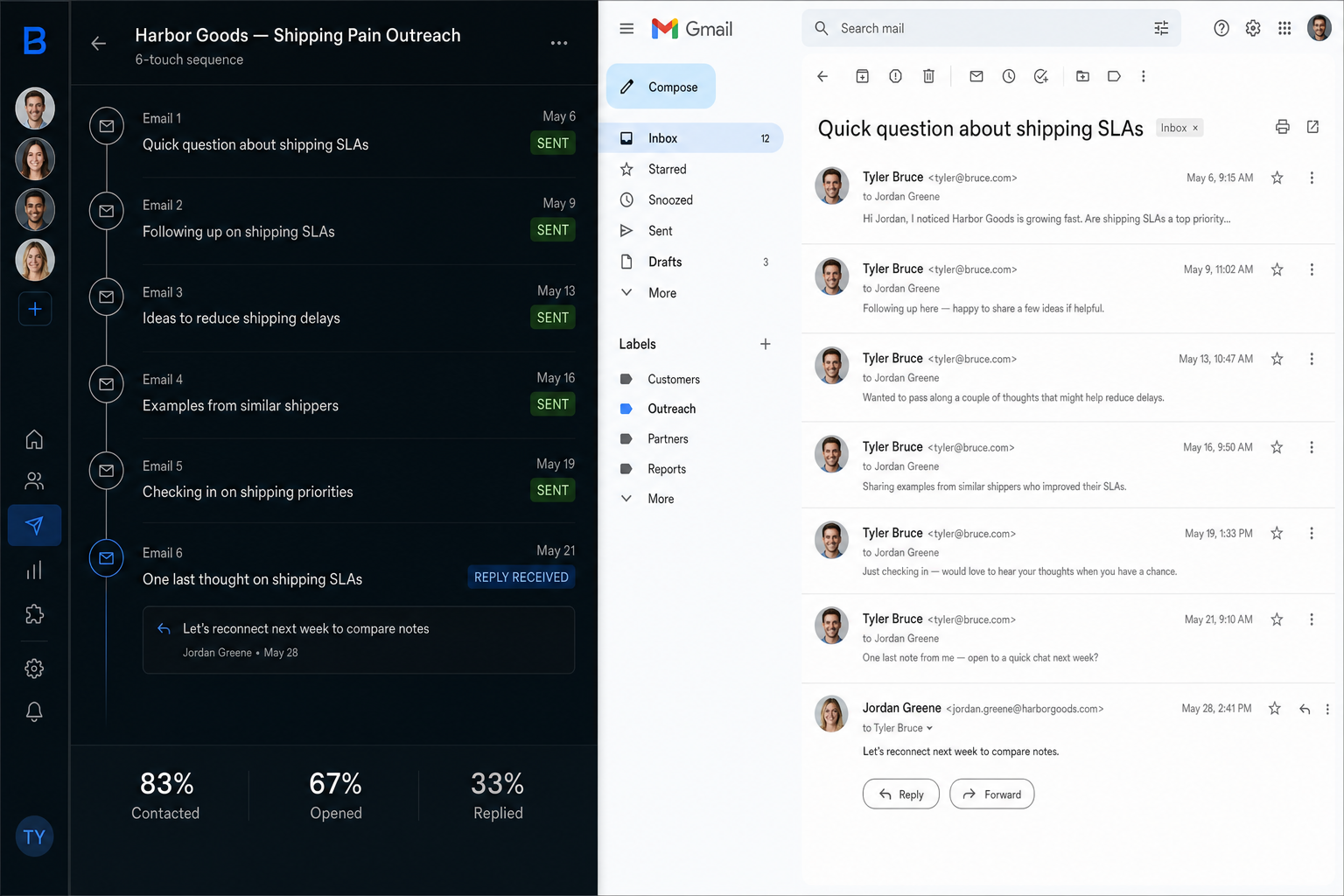Image resolution: width=1344 pixels, height=896 pixels.
Task: Star the May 19 Tyler Bruce message
Action: pos(1277,533)
